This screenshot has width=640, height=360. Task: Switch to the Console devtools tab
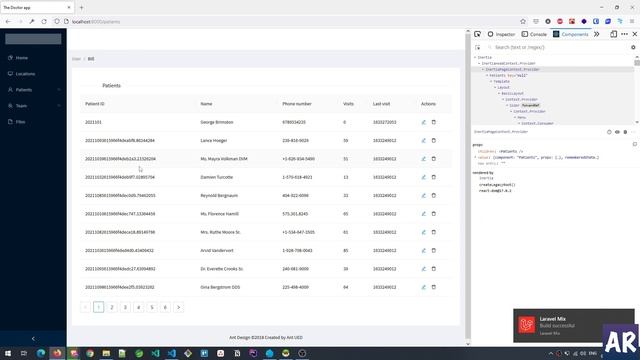[x=534, y=34]
